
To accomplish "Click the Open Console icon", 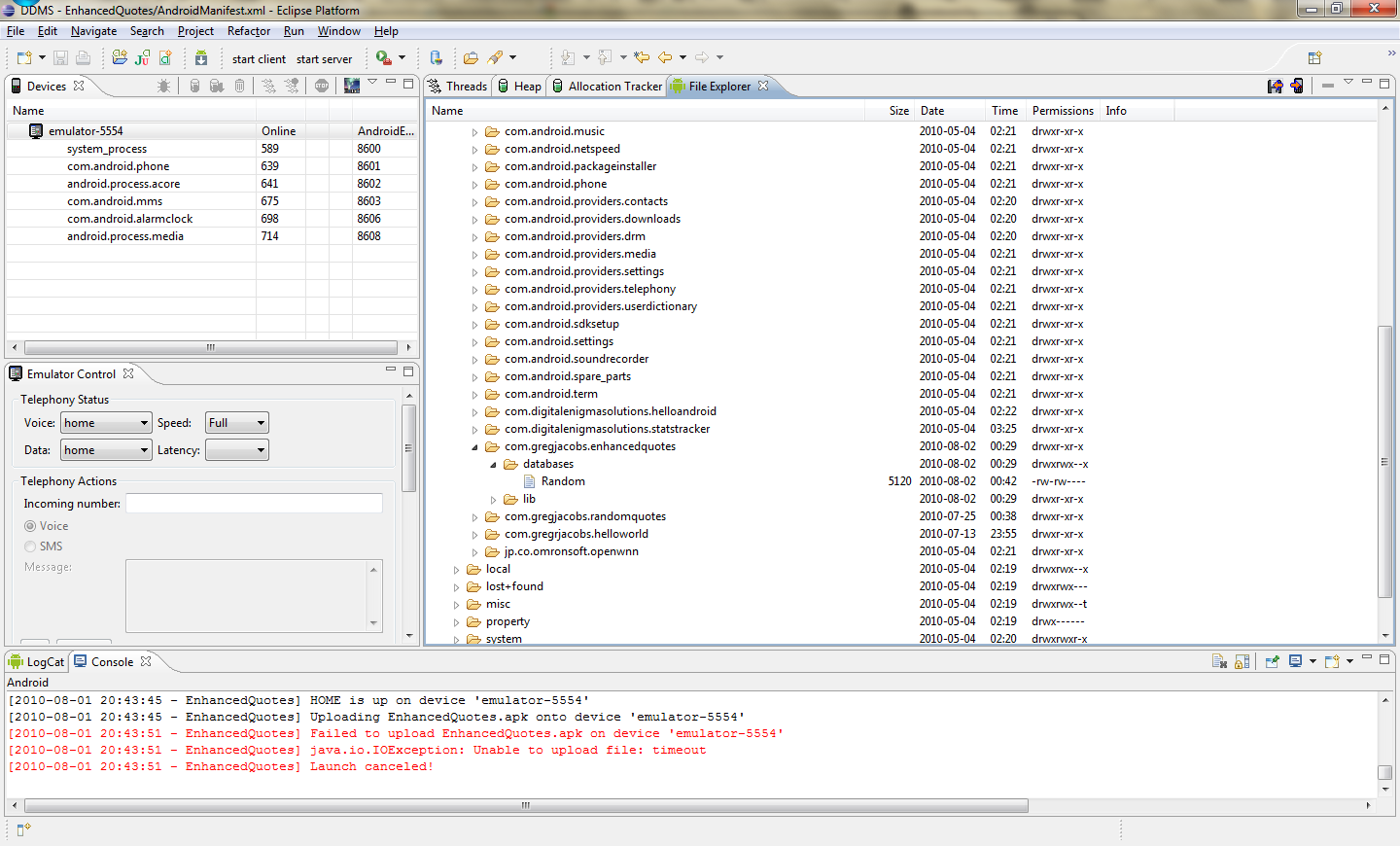I will click(1332, 661).
